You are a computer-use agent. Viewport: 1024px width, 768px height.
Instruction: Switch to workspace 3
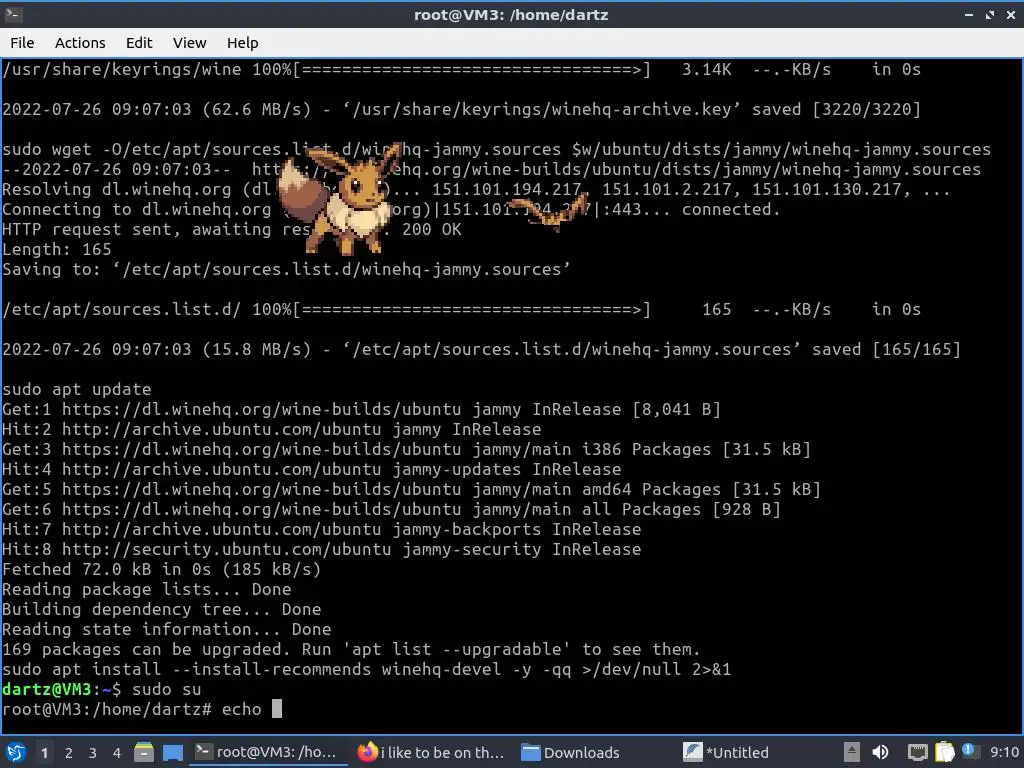[93, 753]
